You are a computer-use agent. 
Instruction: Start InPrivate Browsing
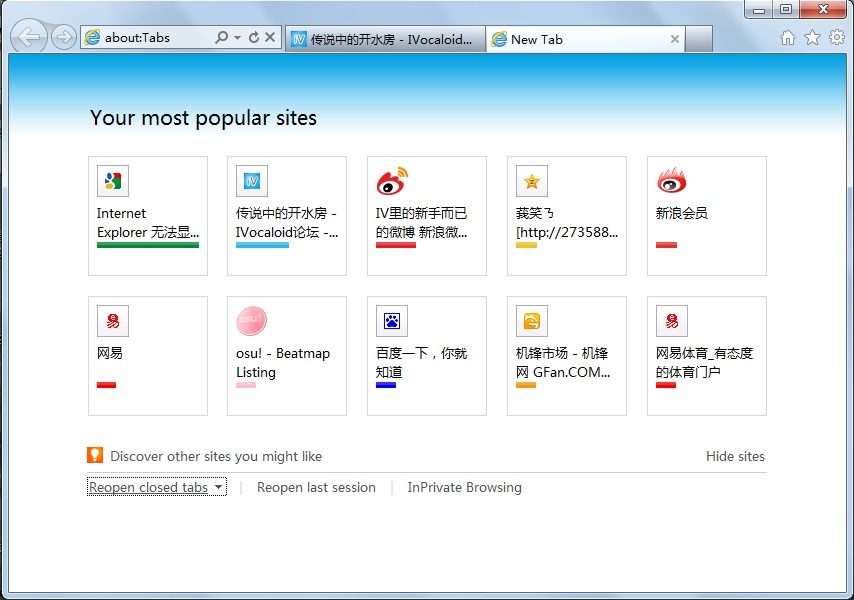(465, 487)
